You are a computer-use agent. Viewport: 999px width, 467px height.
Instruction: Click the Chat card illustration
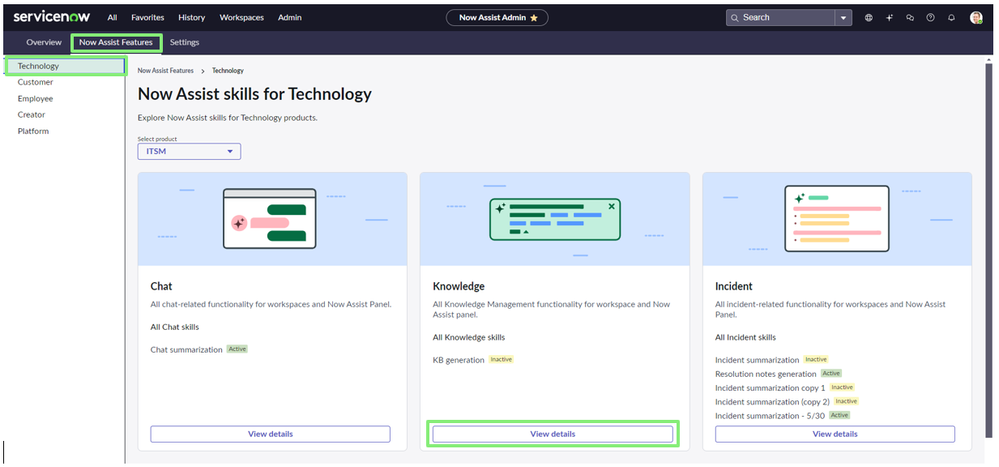click(x=272, y=219)
